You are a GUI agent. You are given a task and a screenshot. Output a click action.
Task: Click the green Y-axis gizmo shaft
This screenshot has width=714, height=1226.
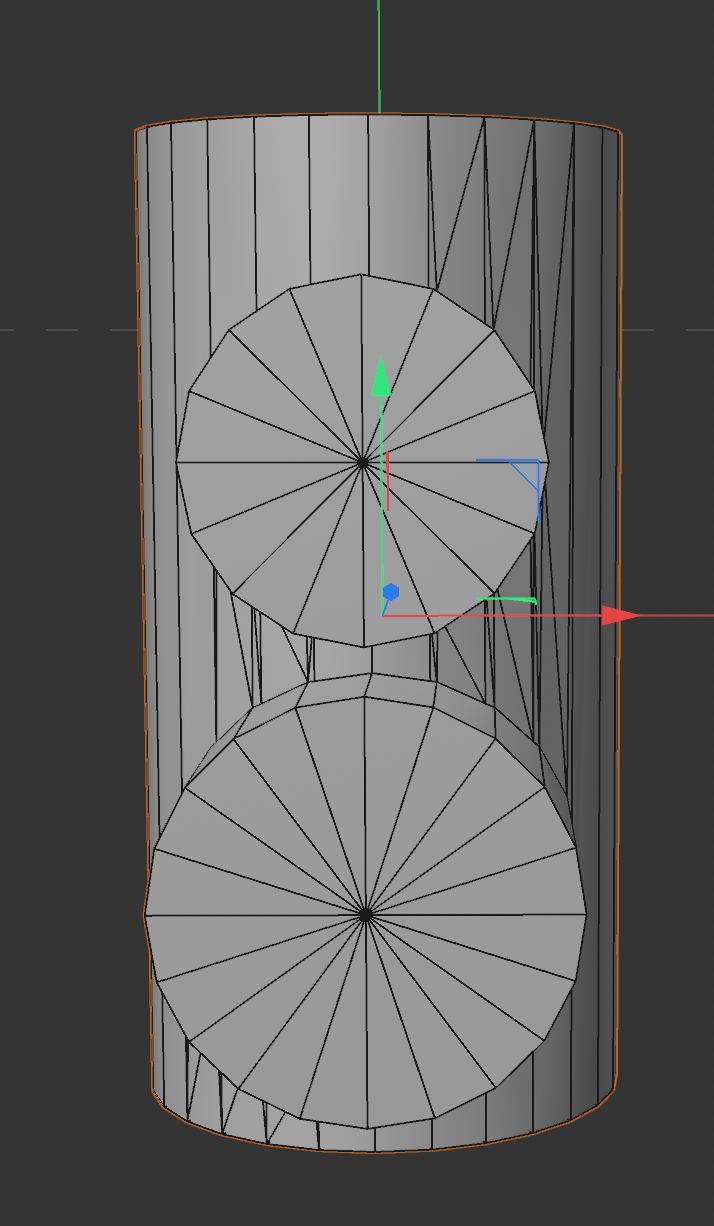click(x=382, y=505)
